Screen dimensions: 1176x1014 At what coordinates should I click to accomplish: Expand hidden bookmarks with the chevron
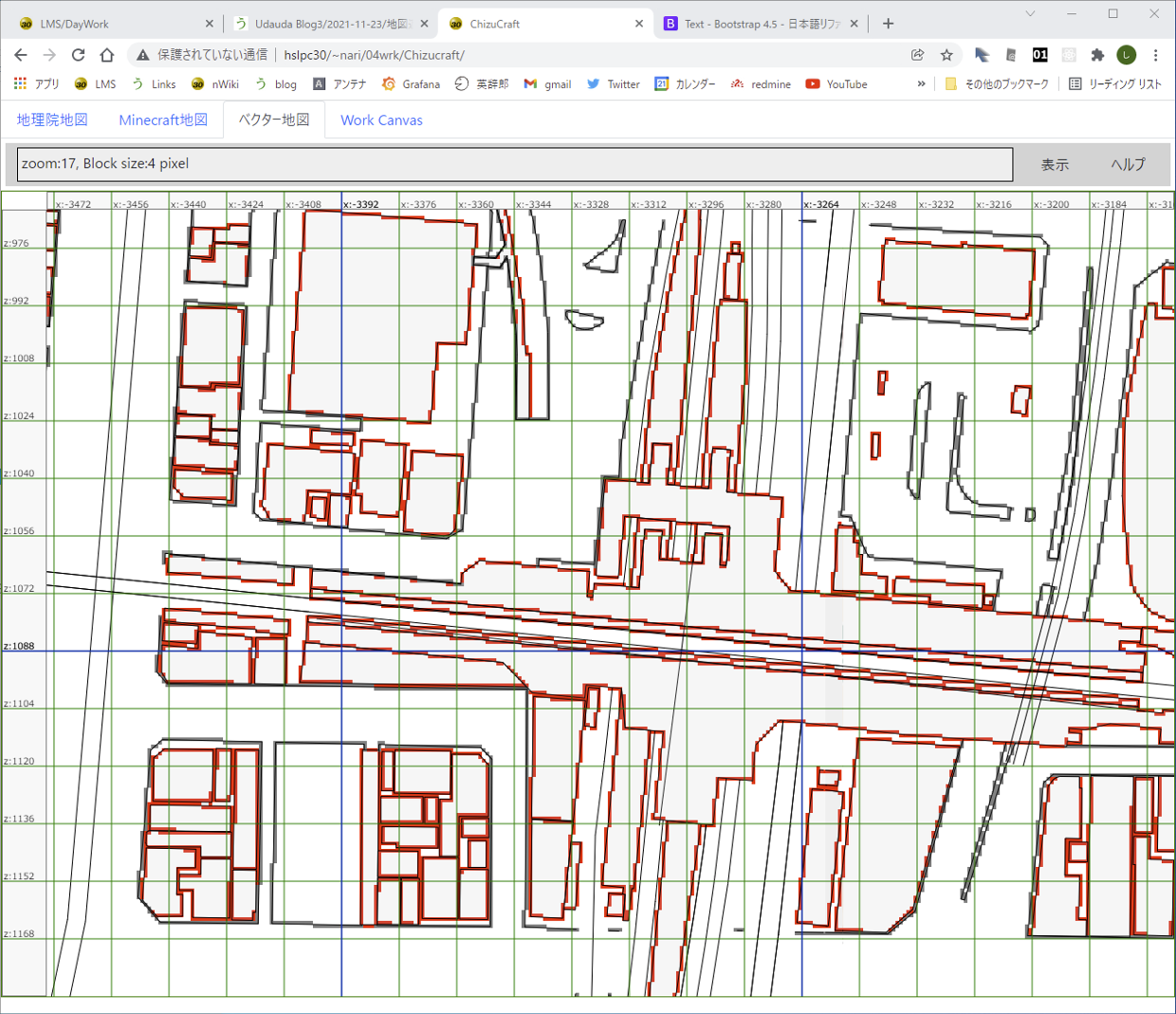[x=921, y=84]
